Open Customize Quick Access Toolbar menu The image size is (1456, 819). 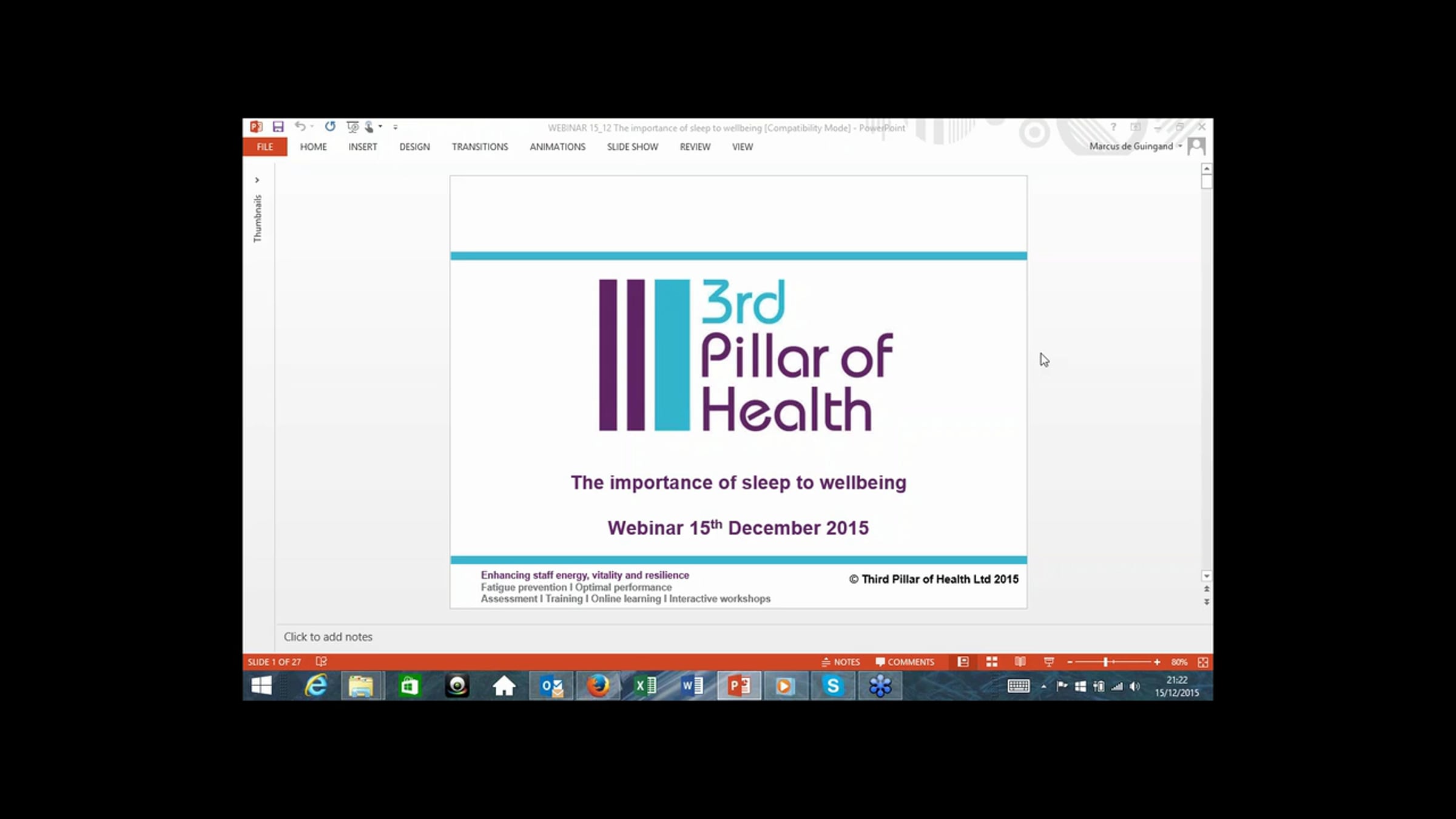(396, 127)
